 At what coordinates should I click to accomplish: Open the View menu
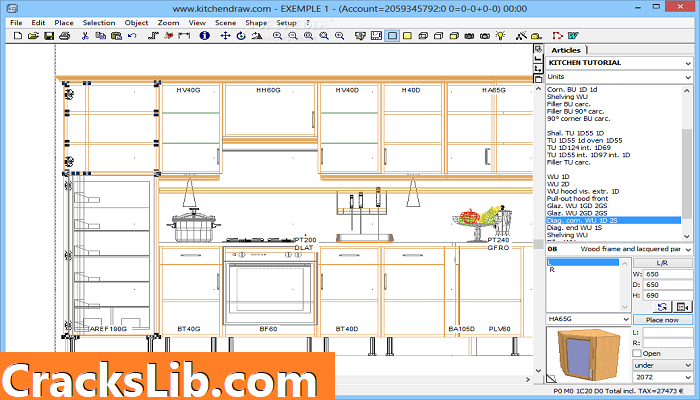point(197,22)
